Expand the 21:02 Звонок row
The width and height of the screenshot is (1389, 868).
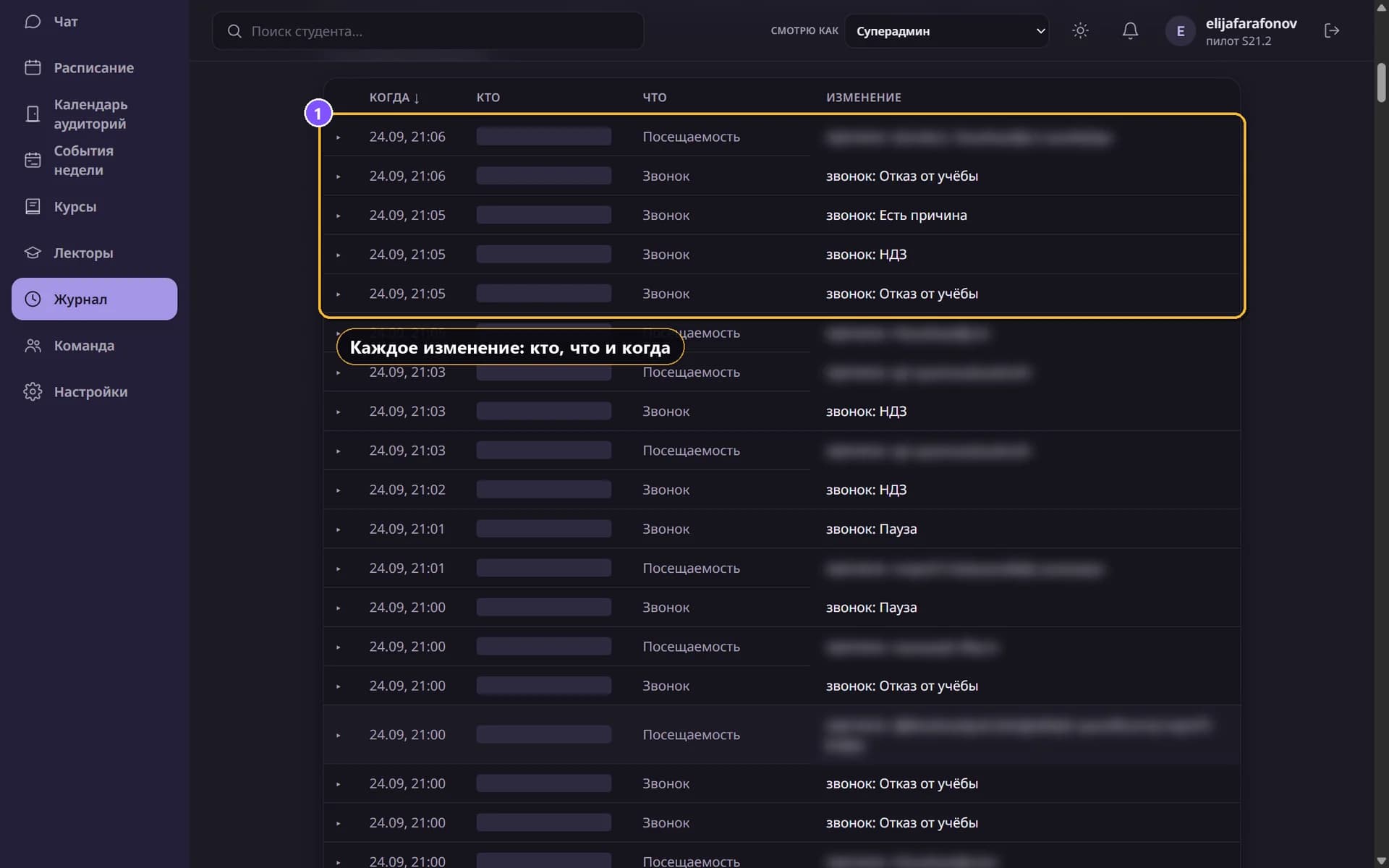point(338,490)
